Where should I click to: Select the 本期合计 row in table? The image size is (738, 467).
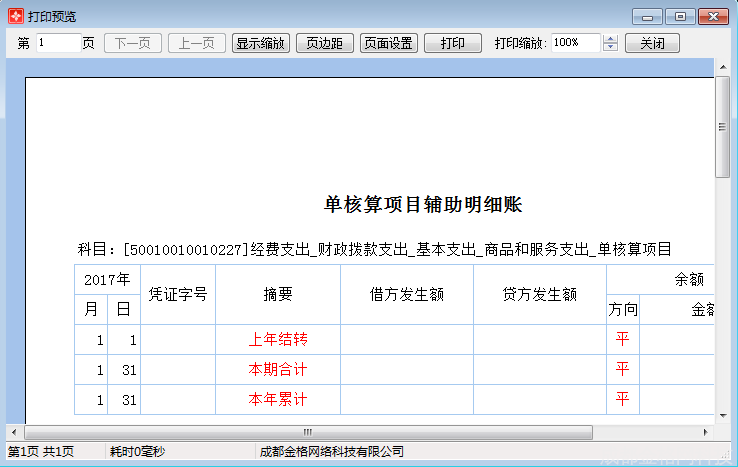(278, 370)
